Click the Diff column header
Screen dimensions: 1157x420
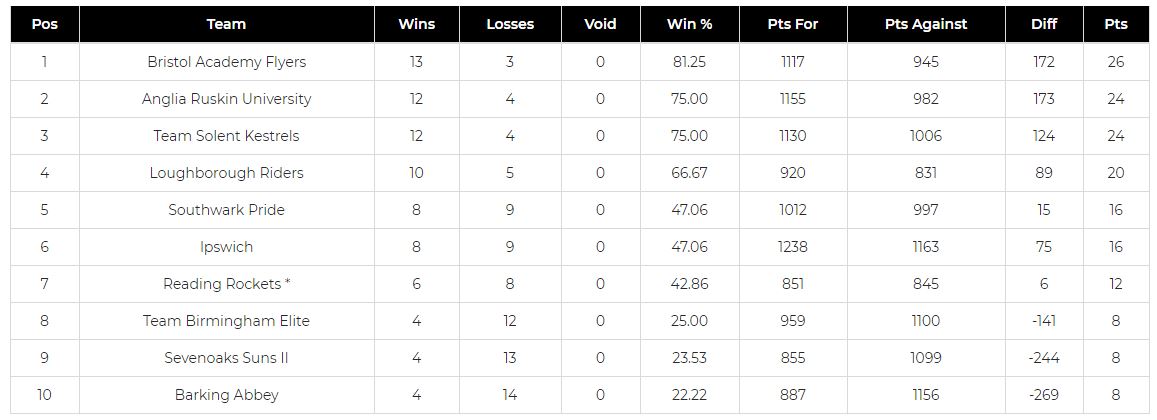click(x=1044, y=24)
